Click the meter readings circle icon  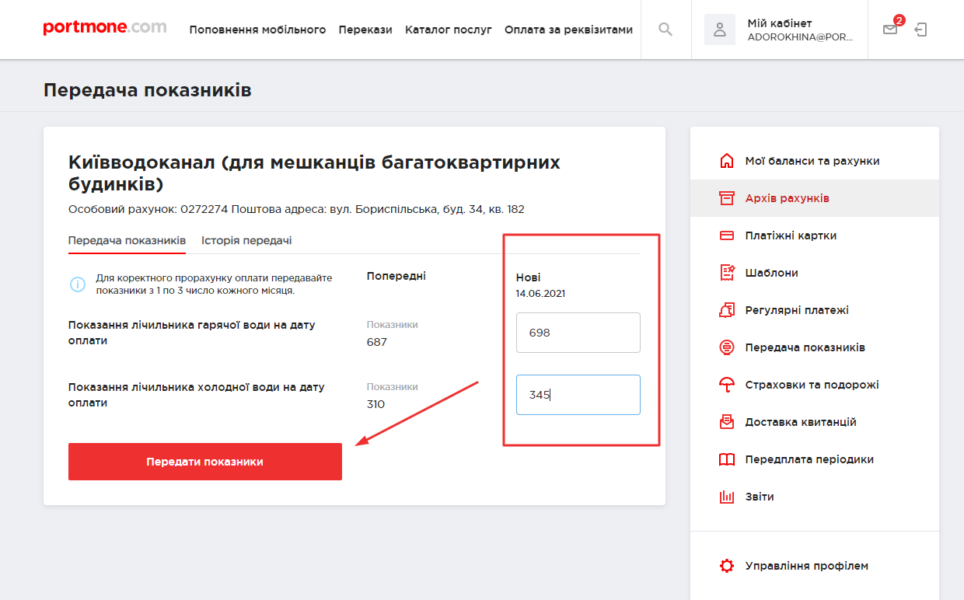[x=727, y=347]
